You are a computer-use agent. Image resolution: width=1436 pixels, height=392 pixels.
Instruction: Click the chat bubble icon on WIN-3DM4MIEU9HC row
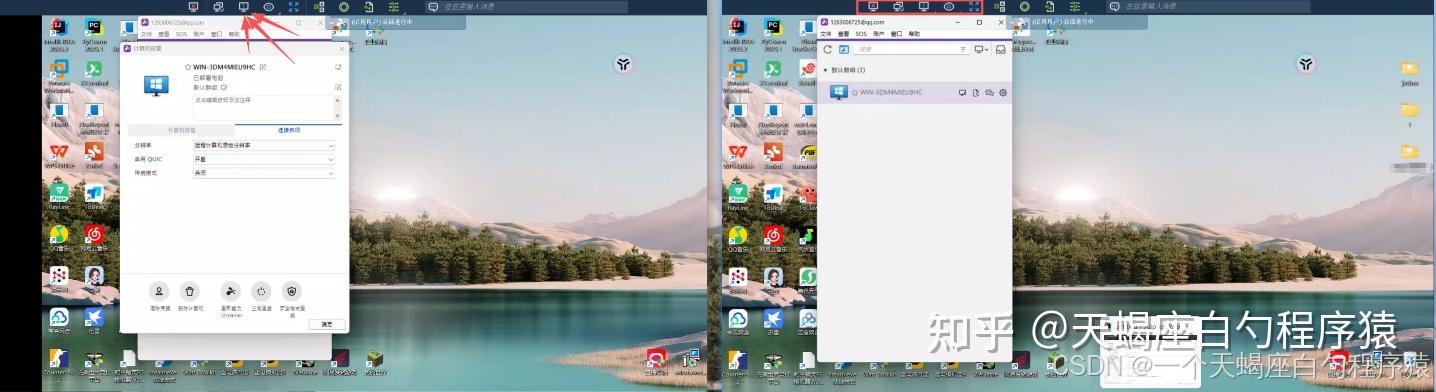point(989,93)
